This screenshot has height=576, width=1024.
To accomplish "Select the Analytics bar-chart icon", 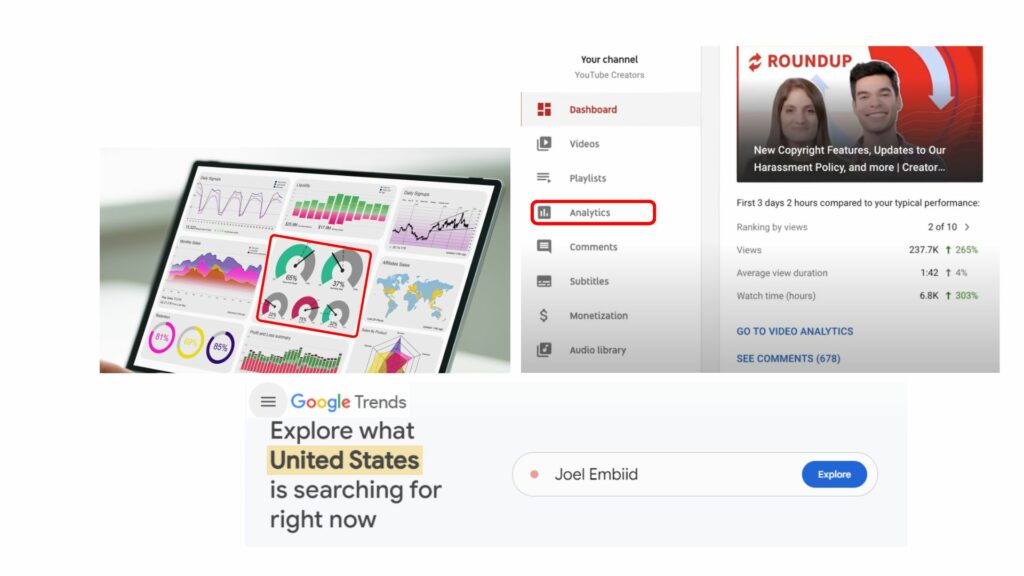I will pyautogui.click(x=543, y=212).
